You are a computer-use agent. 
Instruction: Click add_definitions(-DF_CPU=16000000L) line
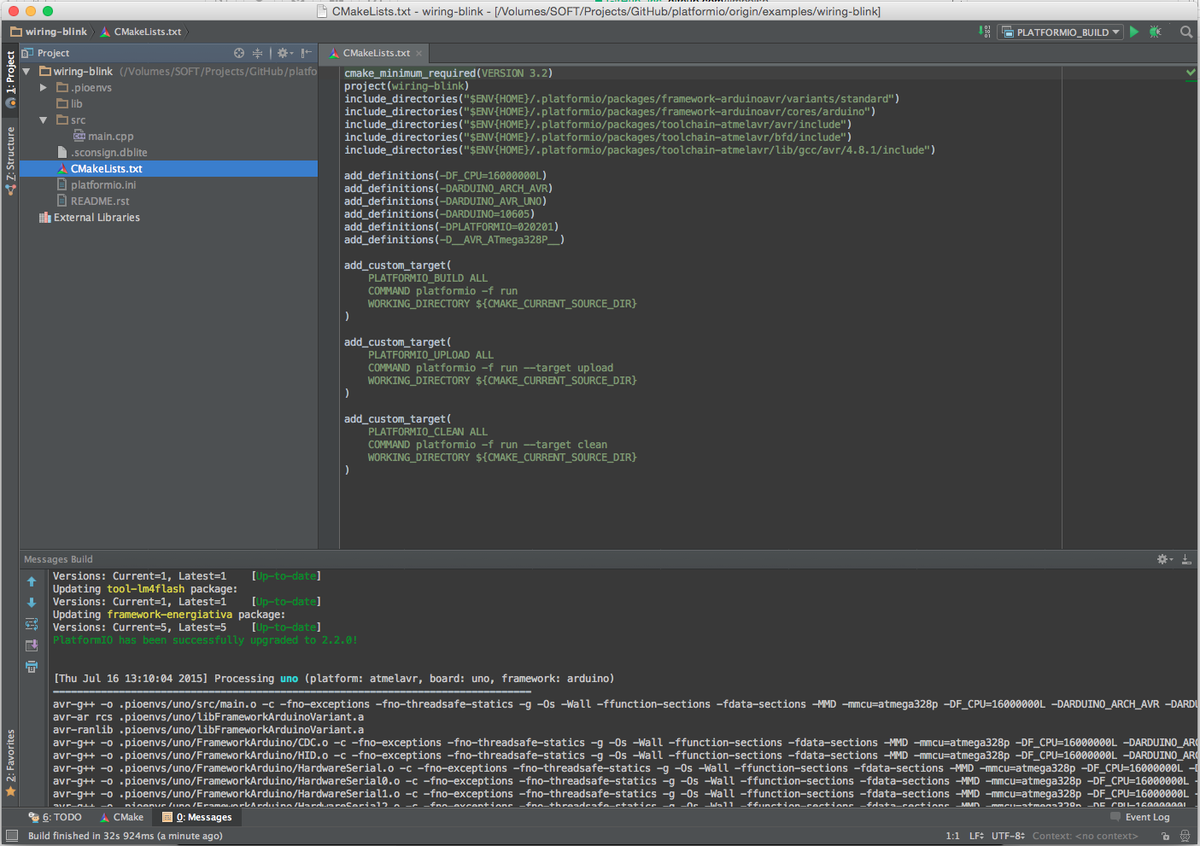[446, 175]
